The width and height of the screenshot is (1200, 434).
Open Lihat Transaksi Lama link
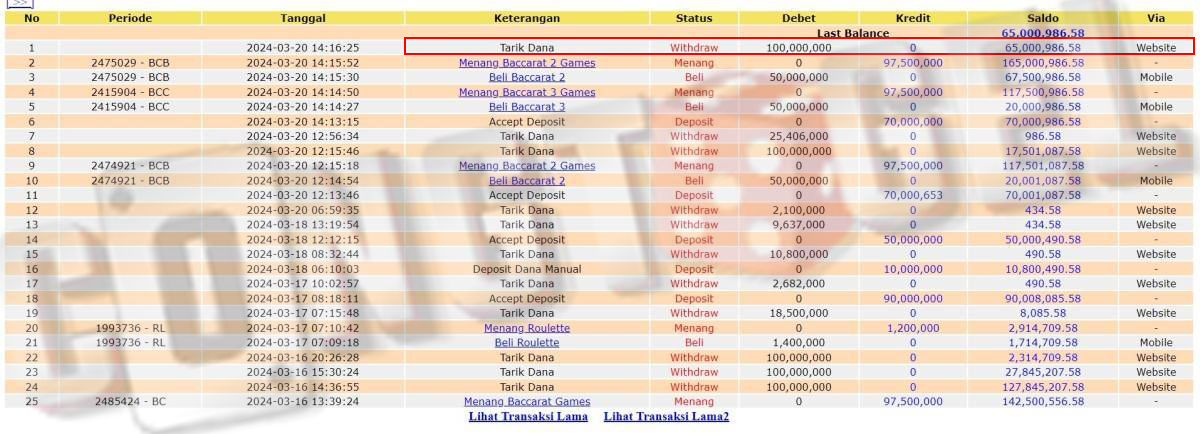point(528,416)
